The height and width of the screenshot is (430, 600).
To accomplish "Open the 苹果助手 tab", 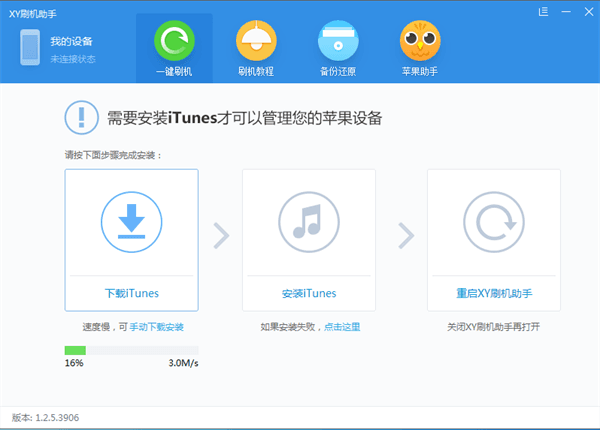I will pos(420,48).
